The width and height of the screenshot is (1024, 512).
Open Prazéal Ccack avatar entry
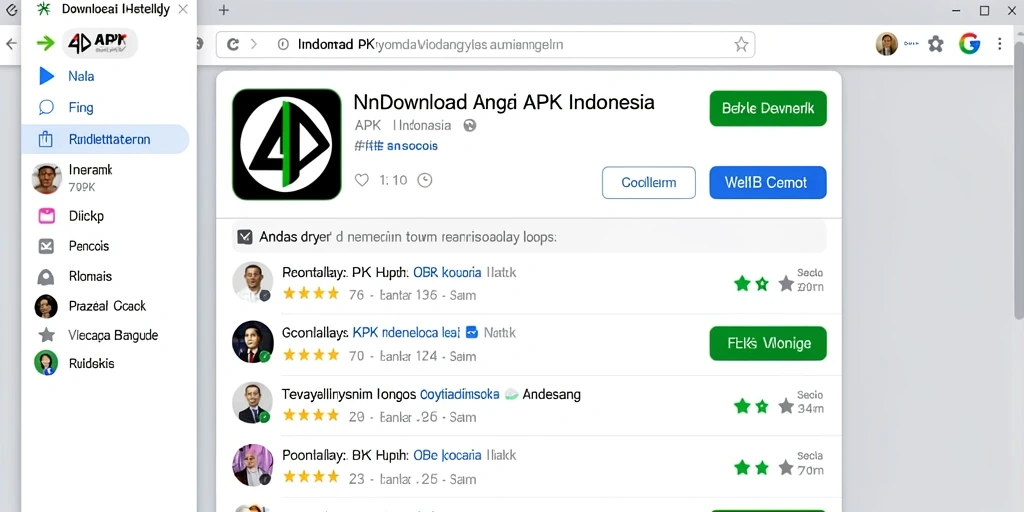click(46, 306)
